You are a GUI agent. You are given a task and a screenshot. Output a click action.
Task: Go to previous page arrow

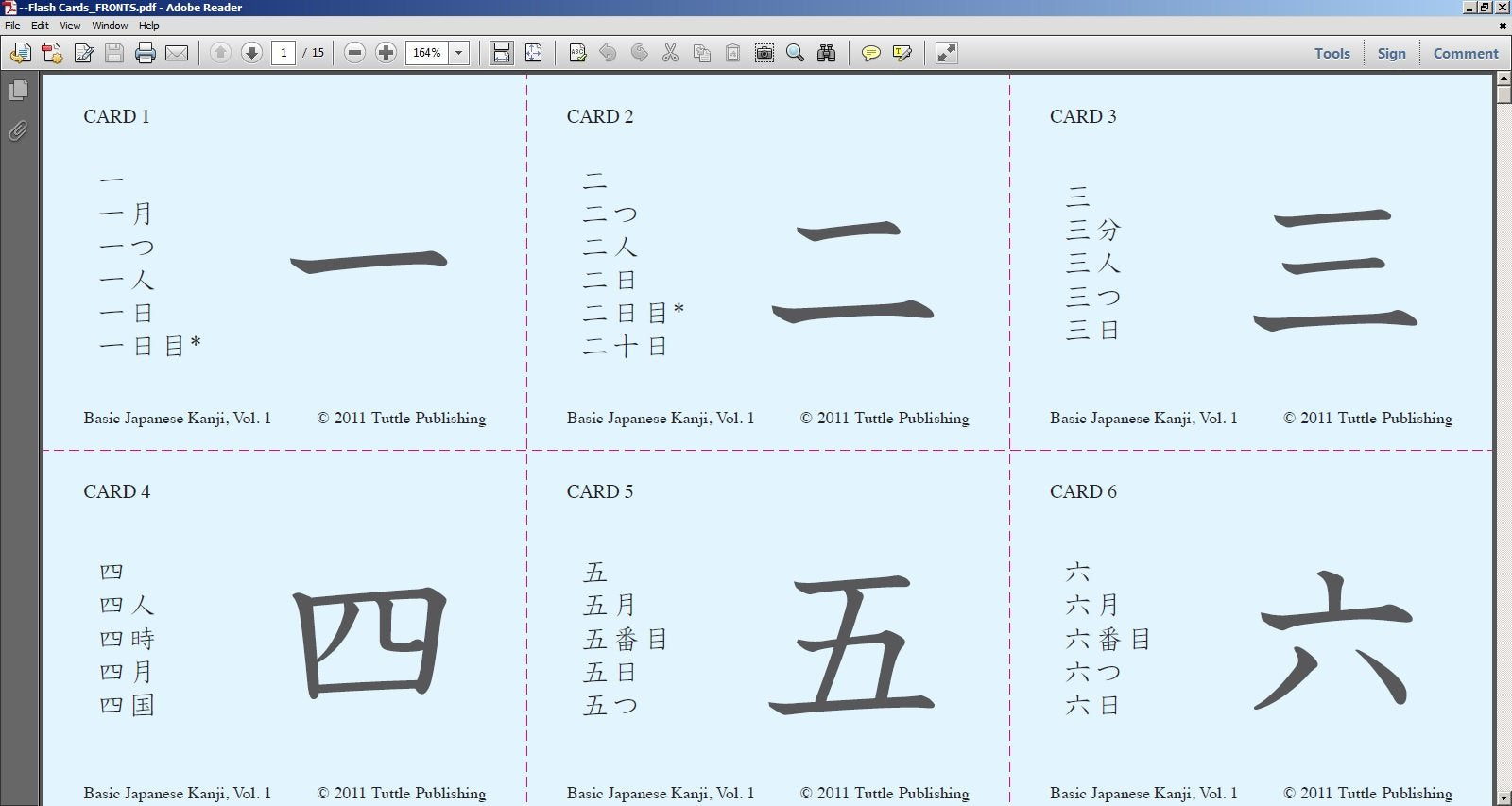pyautogui.click(x=220, y=53)
